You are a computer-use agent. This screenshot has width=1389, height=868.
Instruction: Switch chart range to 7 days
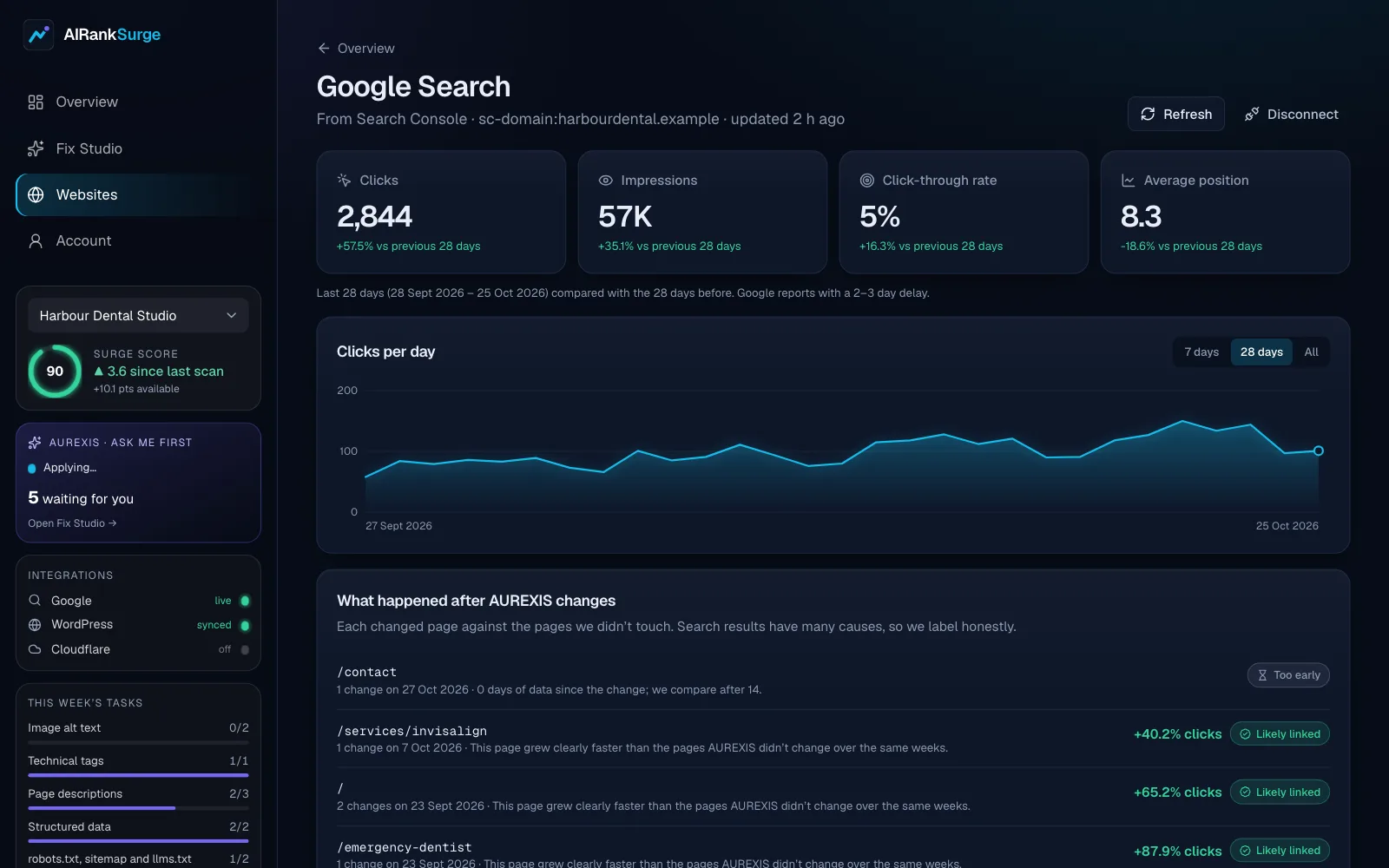pyautogui.click(x=1201, y=352)
